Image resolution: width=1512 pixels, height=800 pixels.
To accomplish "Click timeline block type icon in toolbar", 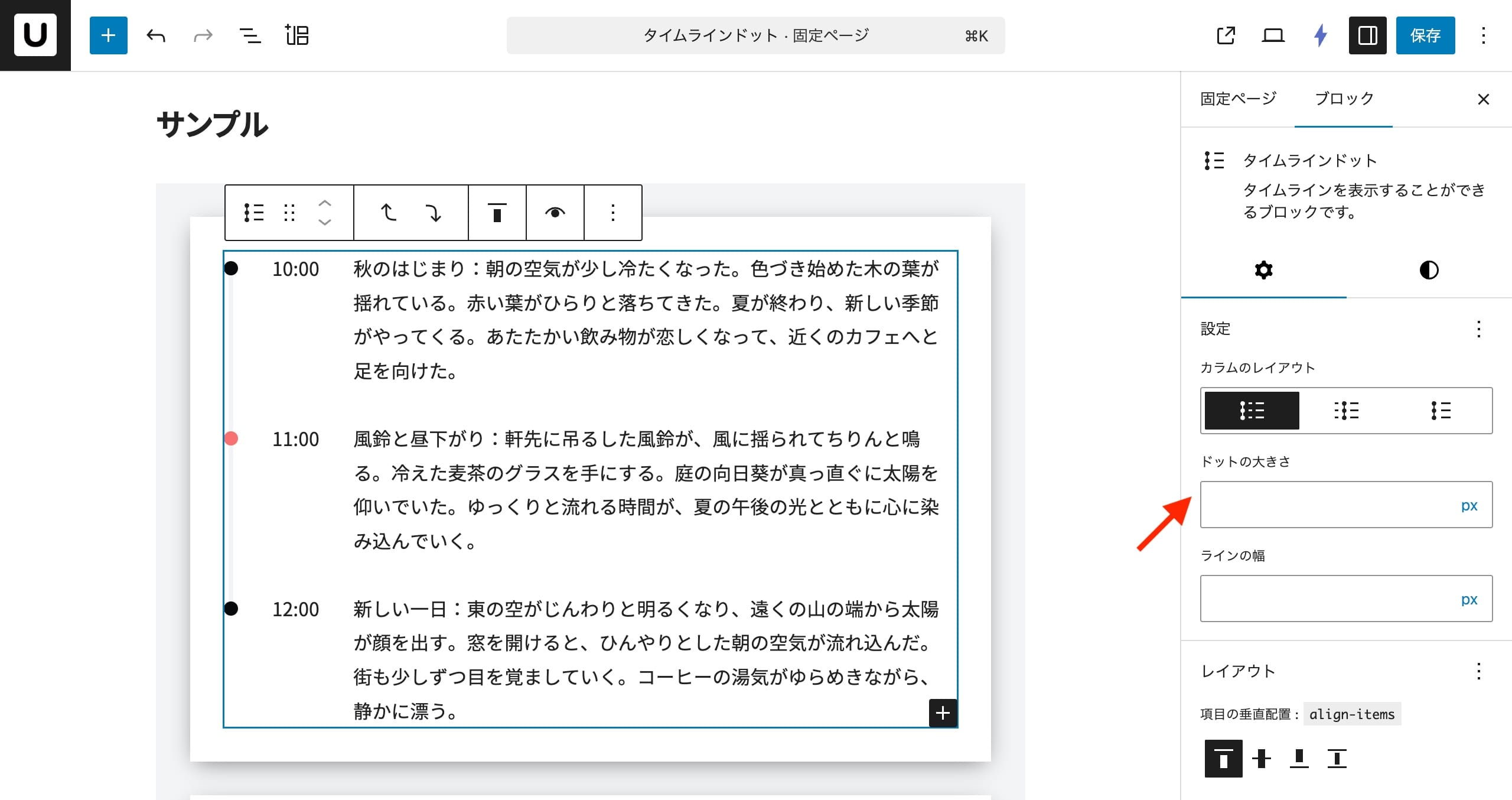I will (x=254, y=213).
